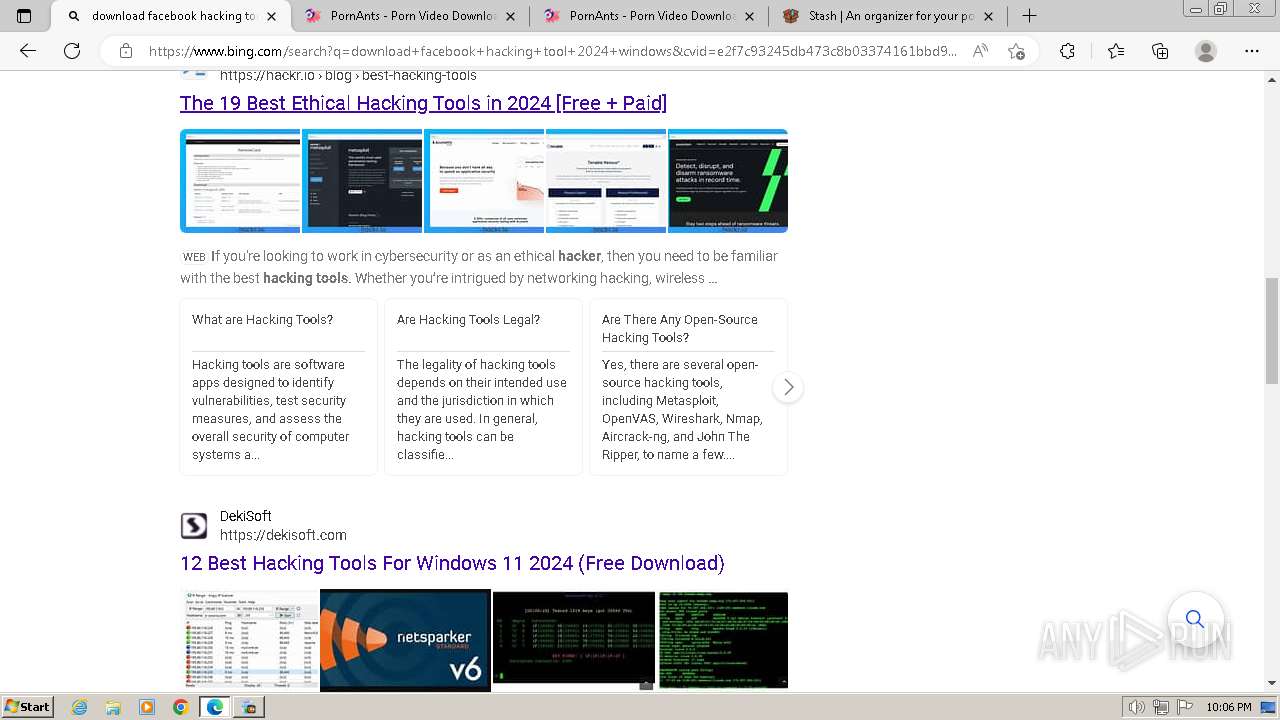
Task: Open the black terminal output thumbnail
Action: tap(574, 640)
